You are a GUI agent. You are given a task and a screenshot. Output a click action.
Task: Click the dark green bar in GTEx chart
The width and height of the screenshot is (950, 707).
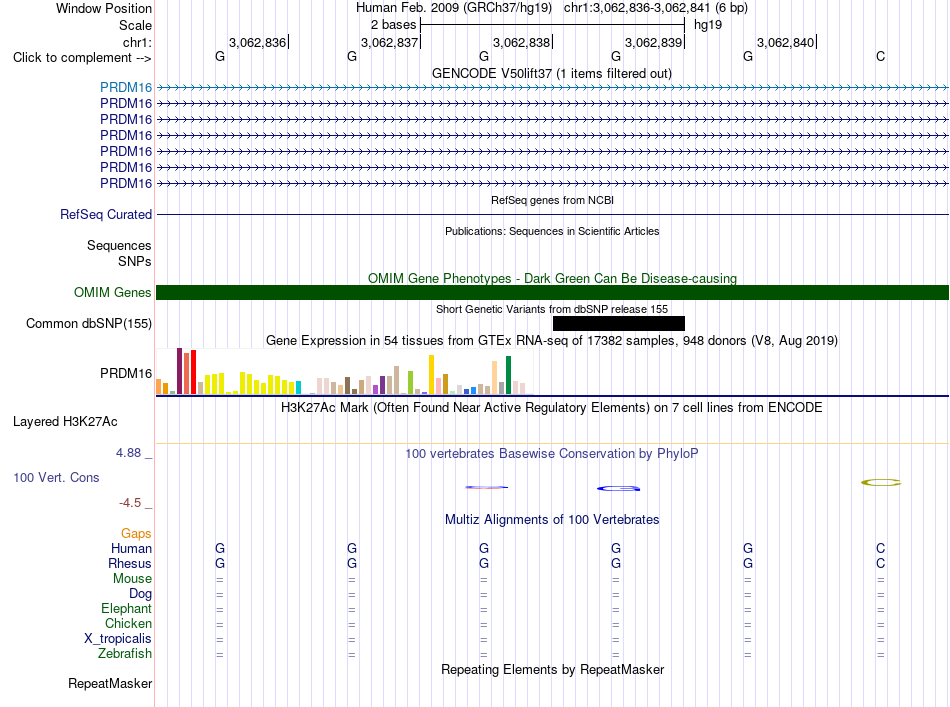click(x=508, y=375)
